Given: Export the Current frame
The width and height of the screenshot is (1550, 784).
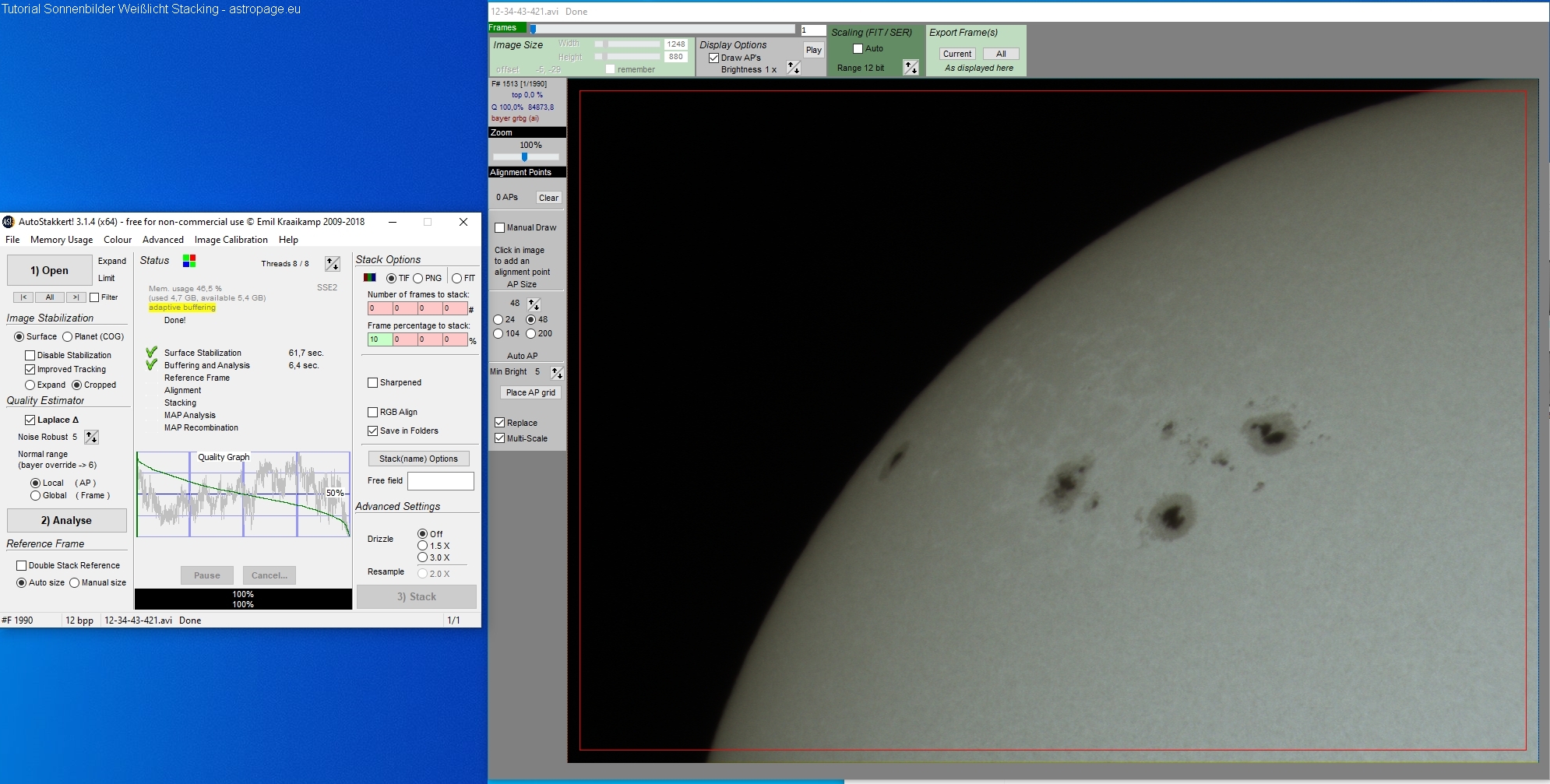Looking at the screenshot, I should click(957, 54).
